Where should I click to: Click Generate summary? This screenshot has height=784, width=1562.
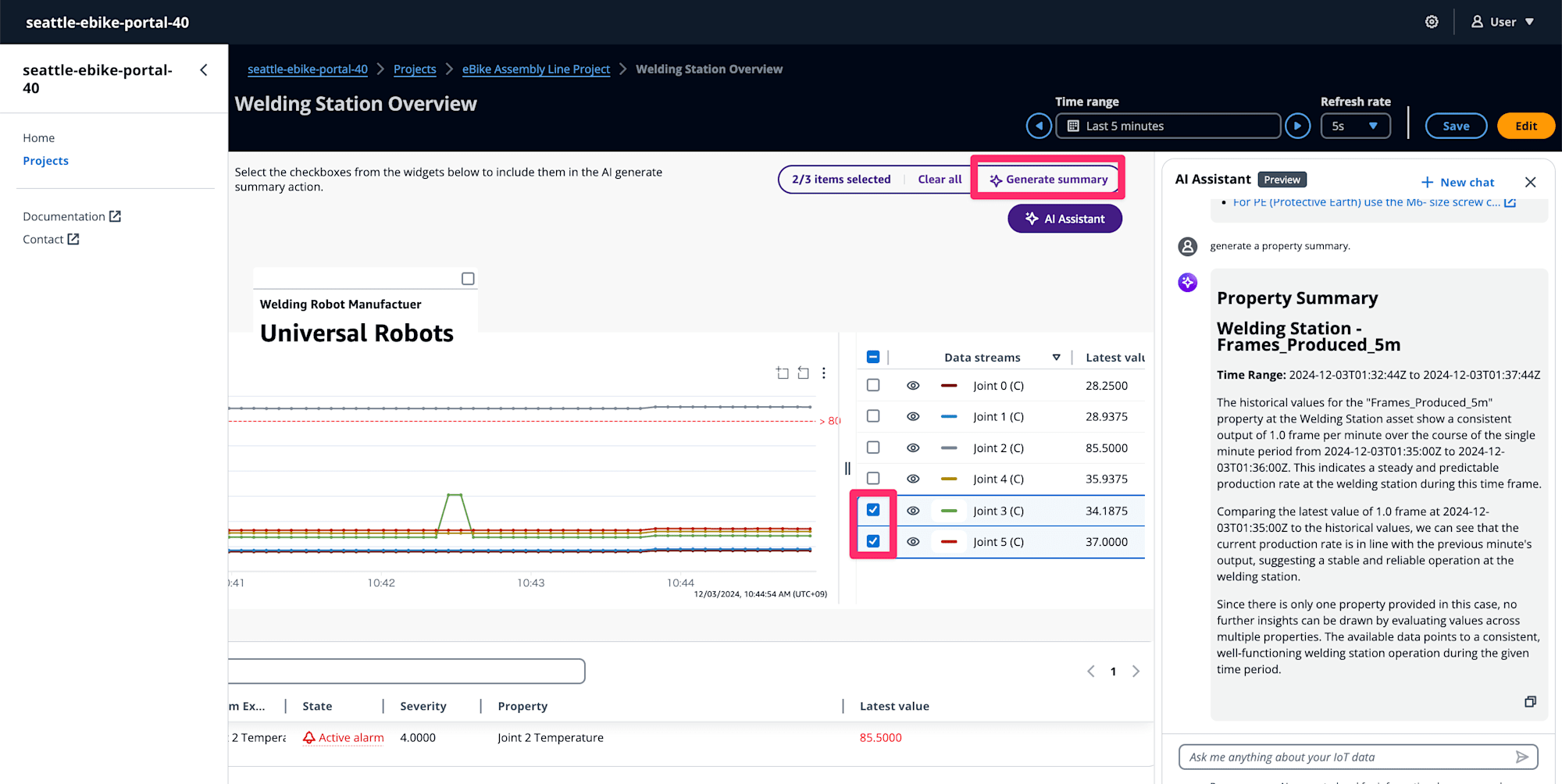1049,180
